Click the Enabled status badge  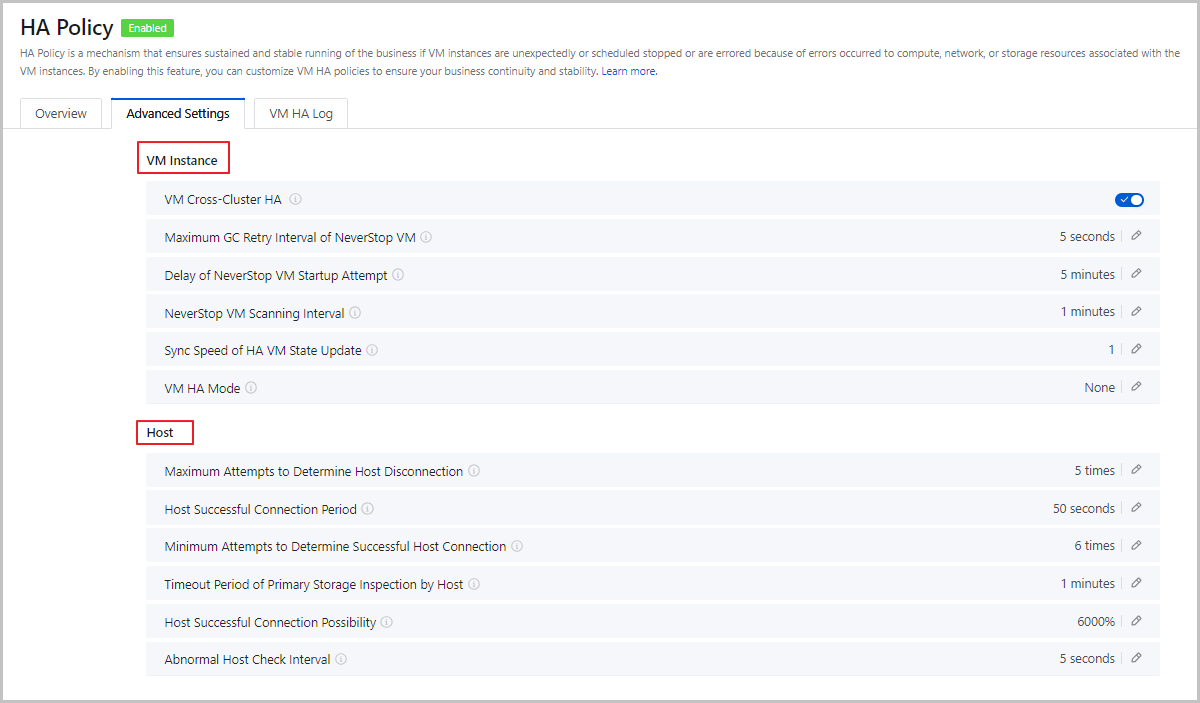tap(147, 28)
